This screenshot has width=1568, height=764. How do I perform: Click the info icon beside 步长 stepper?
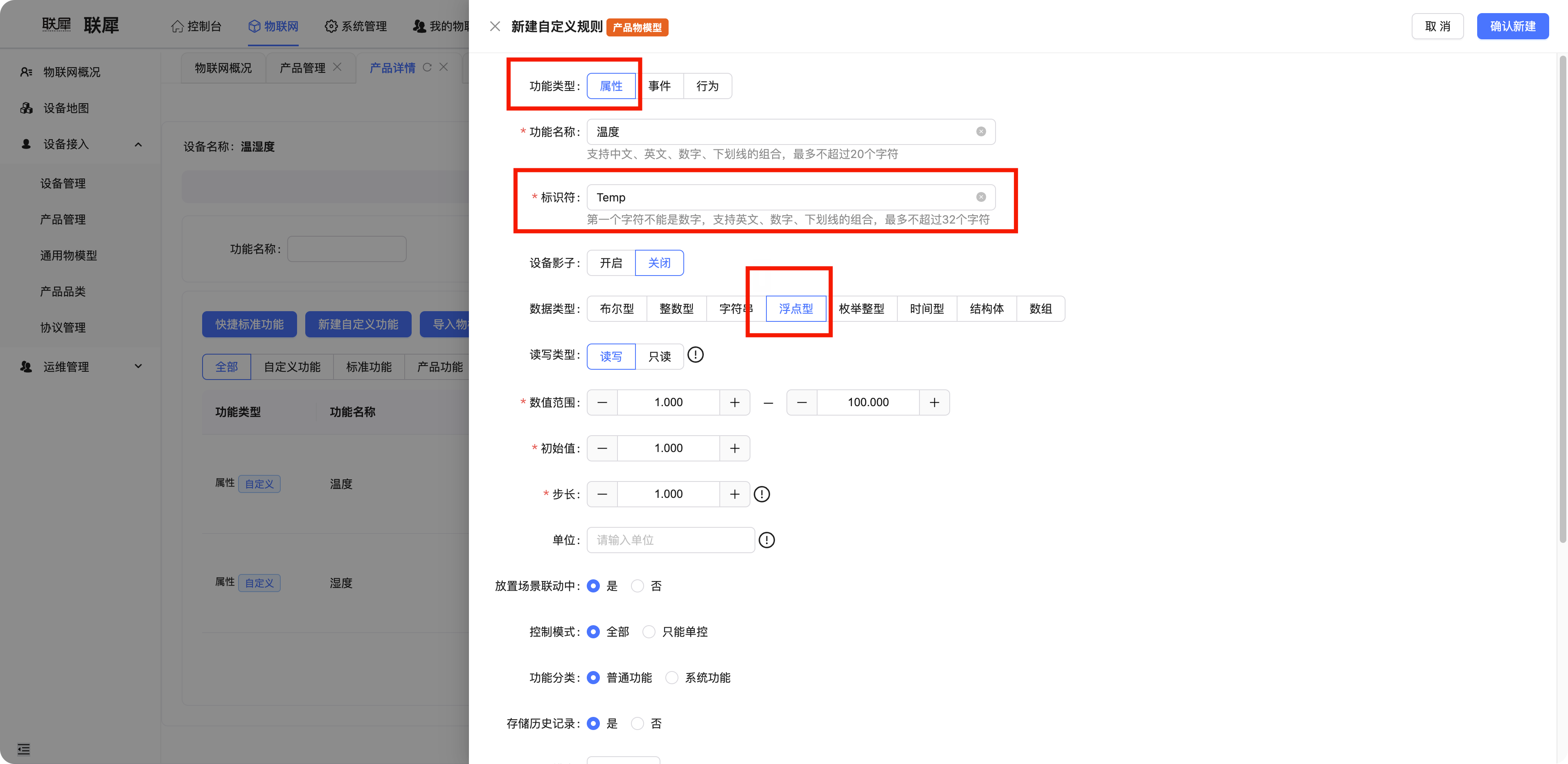pos(761,494)
